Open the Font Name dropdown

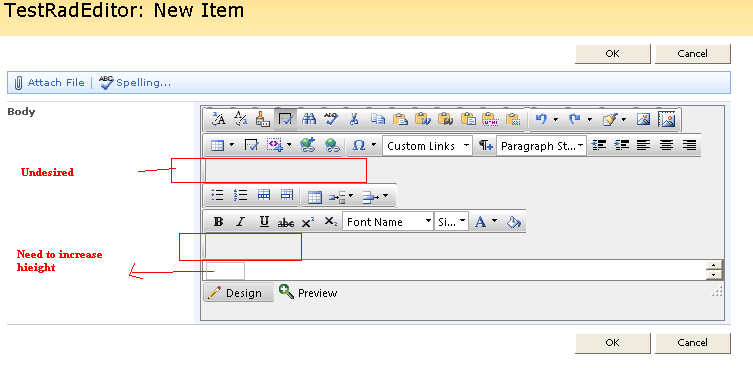388,222
